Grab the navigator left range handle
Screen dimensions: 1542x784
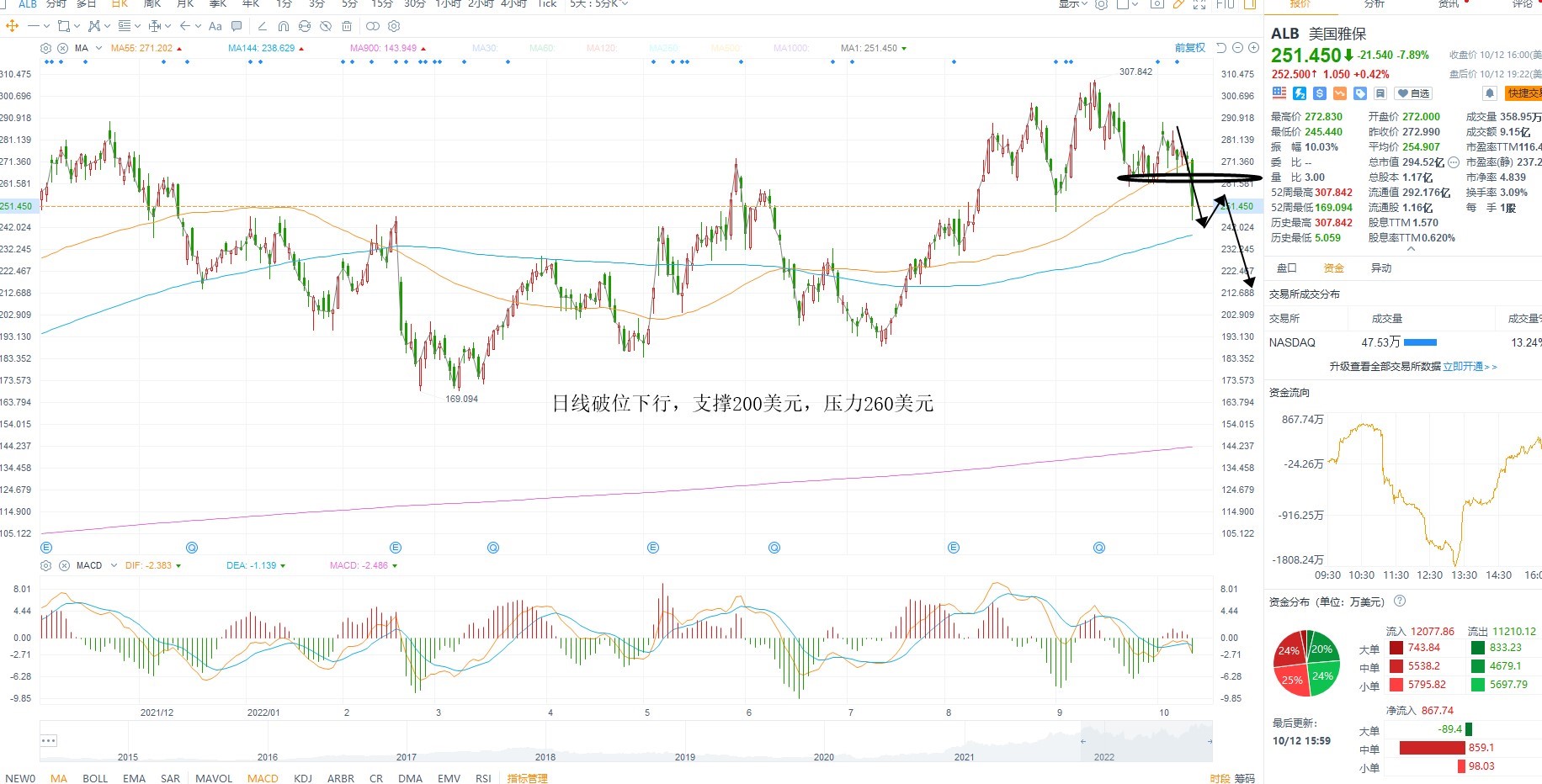[x=1083, y=741]
